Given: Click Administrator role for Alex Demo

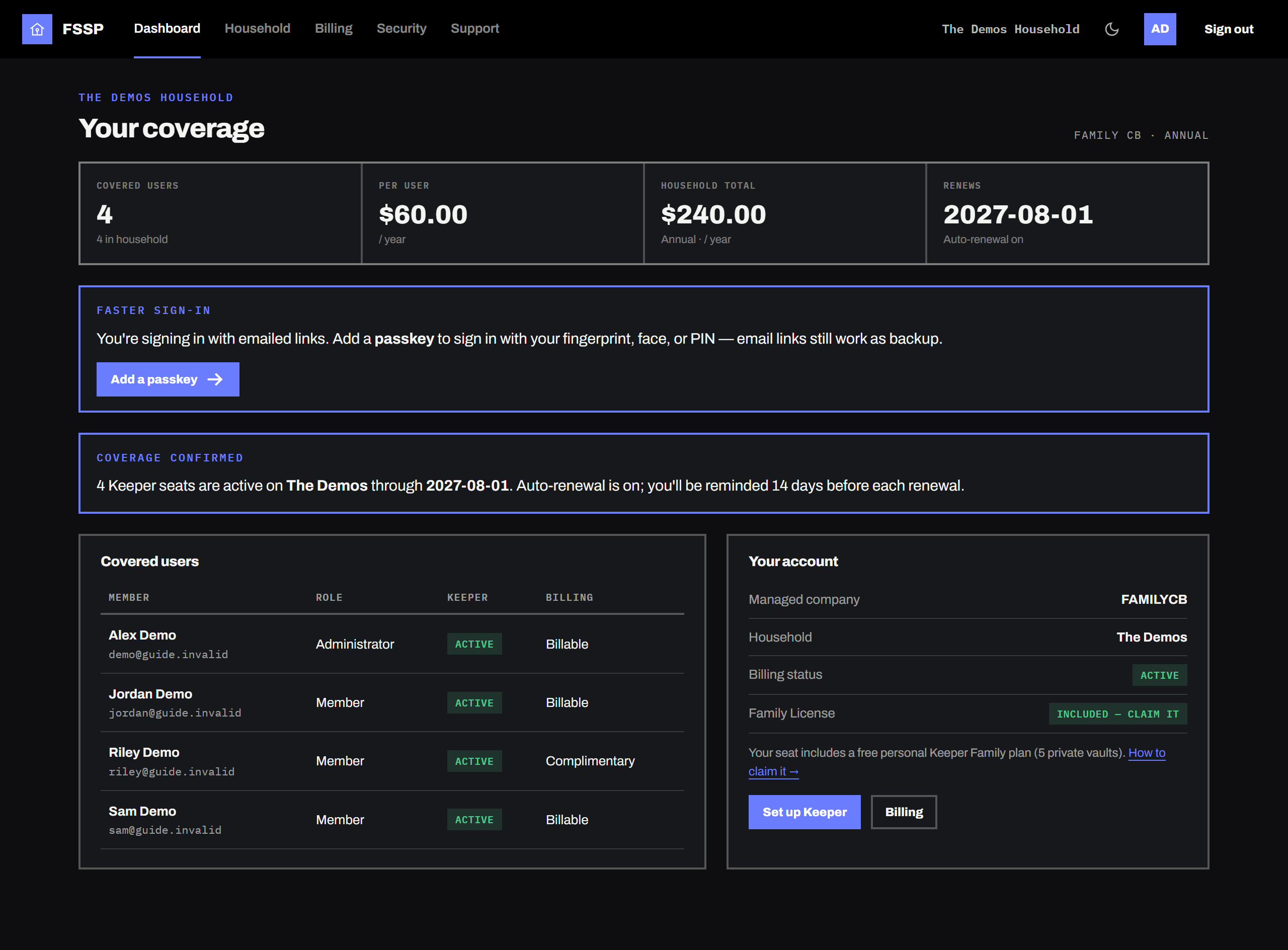Looking at the screenshot, I should (x=355, y=644).
